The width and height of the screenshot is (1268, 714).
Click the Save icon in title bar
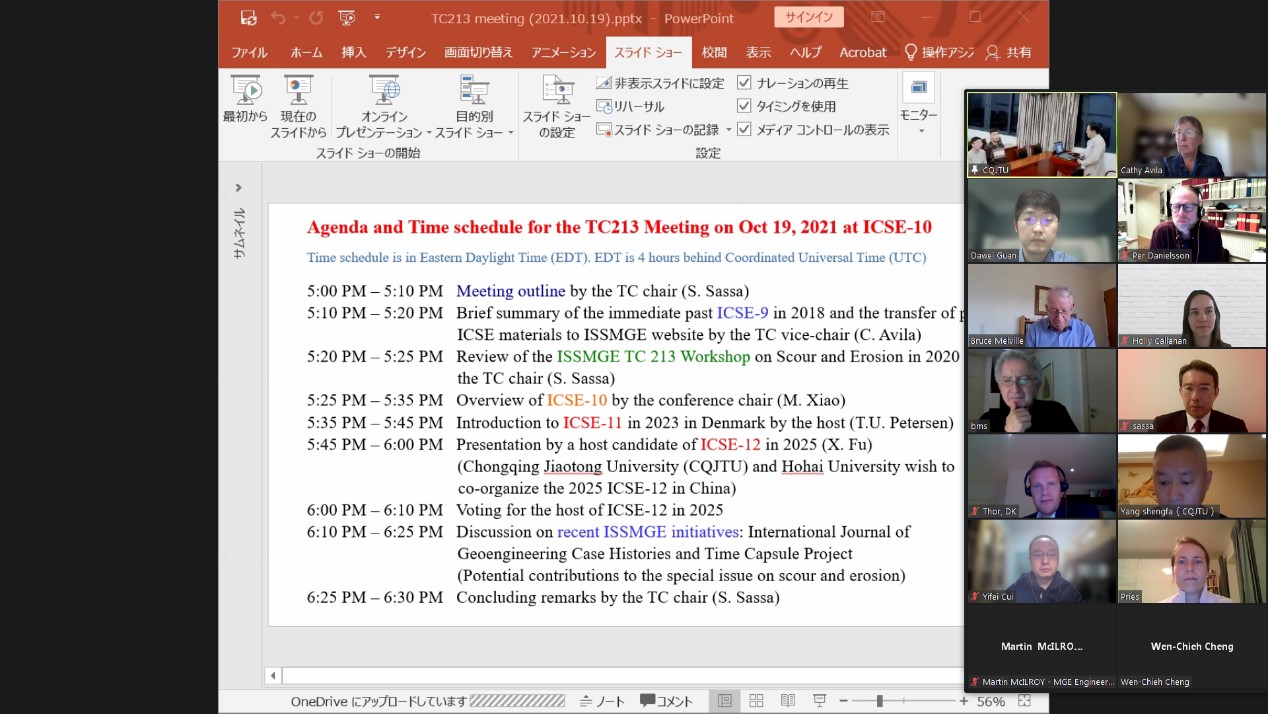[x=249, y=18]
